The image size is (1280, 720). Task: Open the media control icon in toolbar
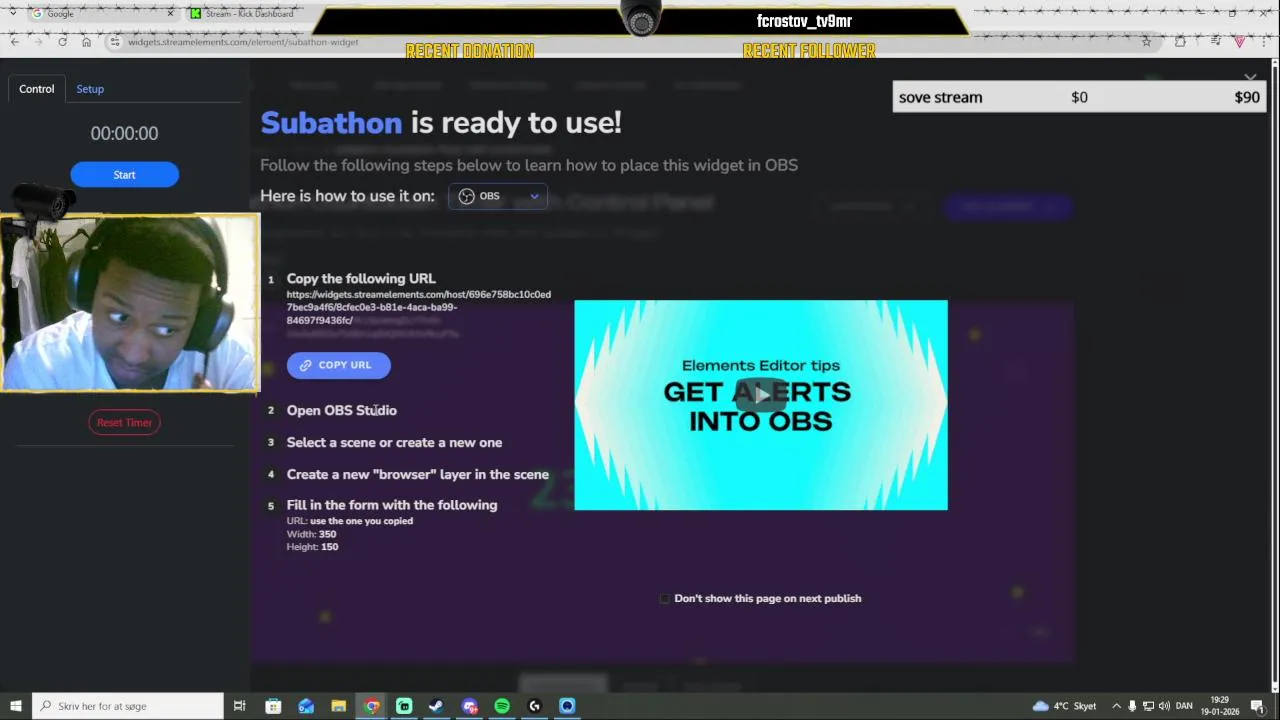click(x=1215, y=42)
